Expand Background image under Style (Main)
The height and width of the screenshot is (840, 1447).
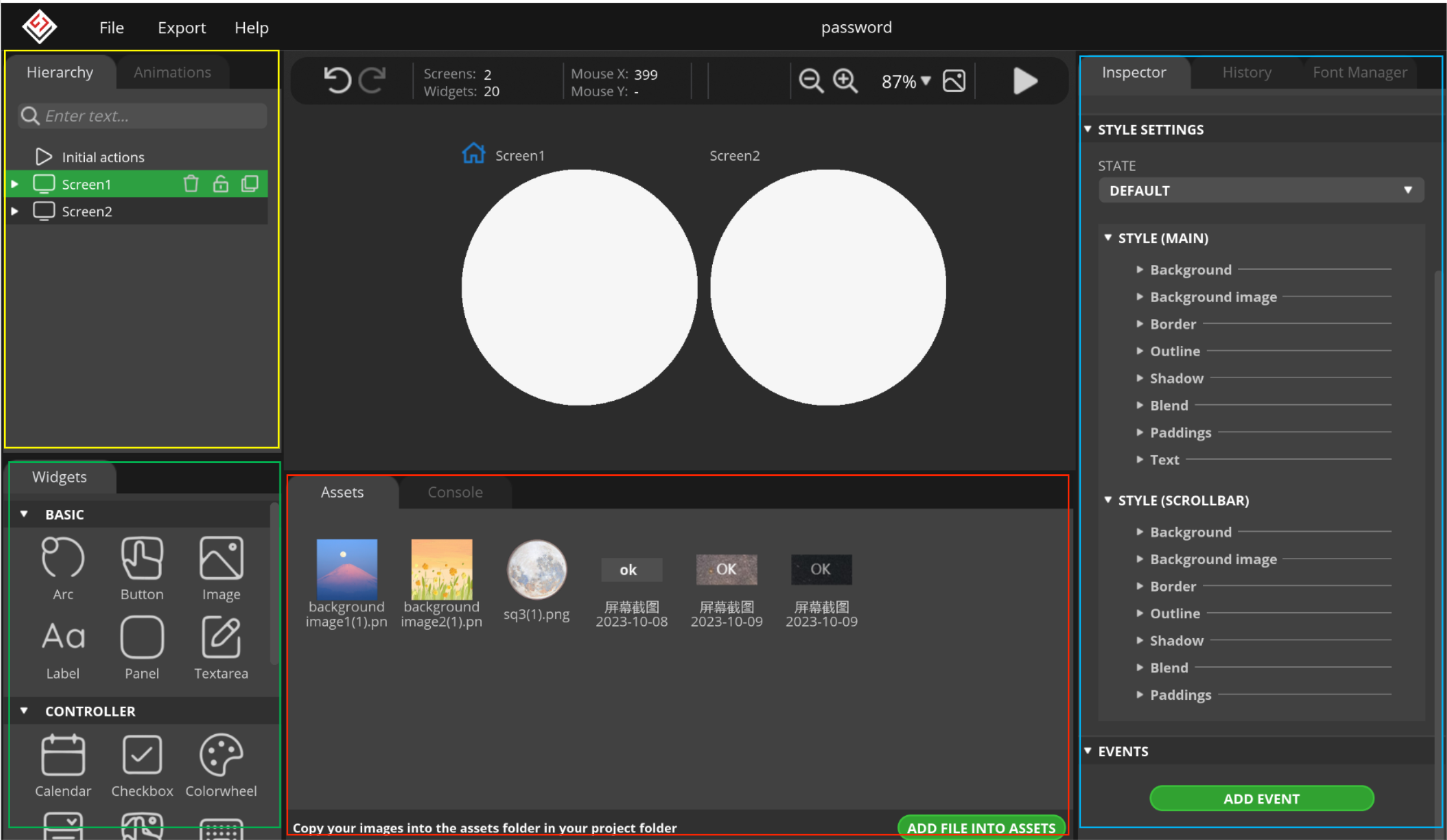(x=1140, y=297)
